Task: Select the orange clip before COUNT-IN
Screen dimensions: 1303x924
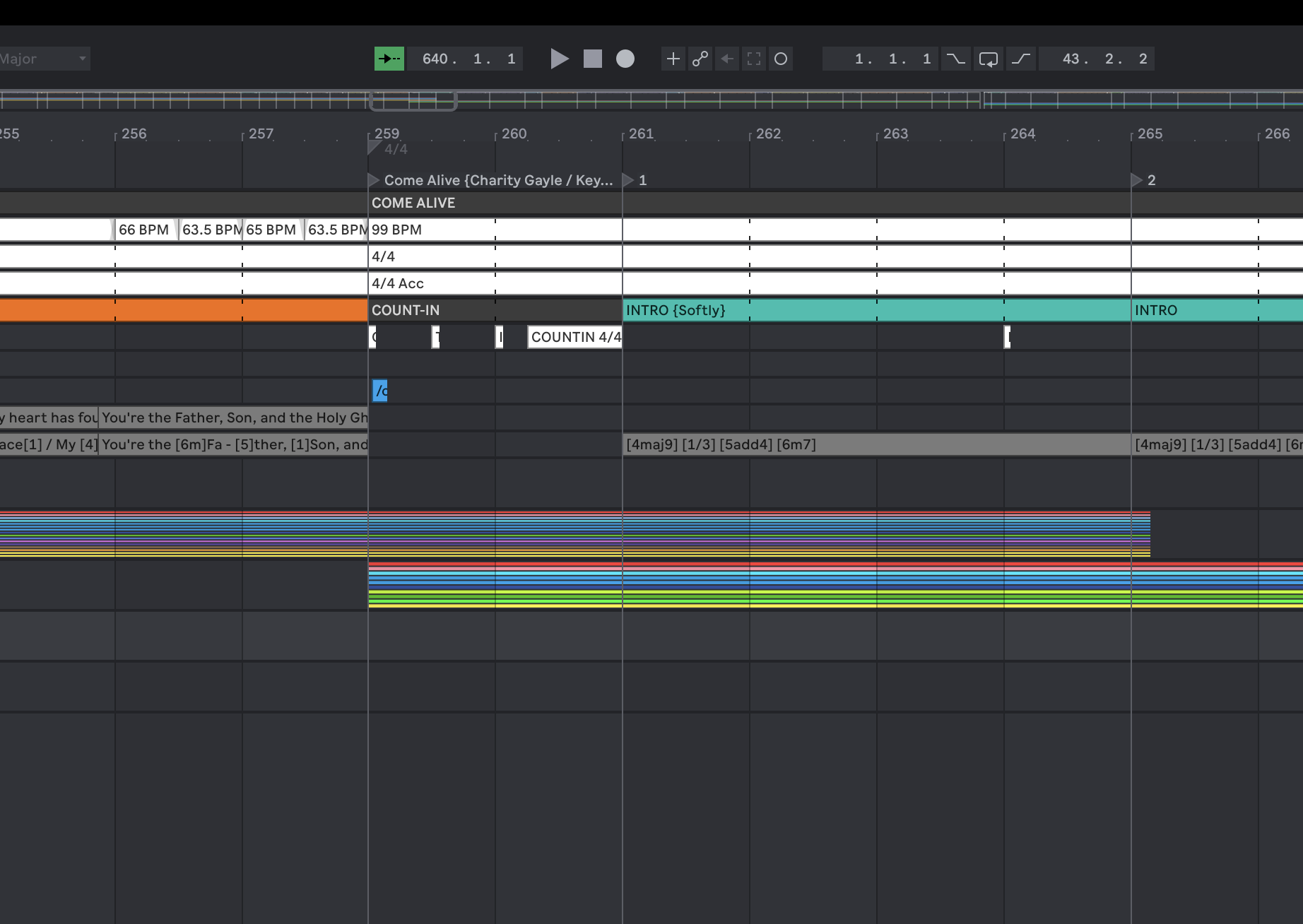Action: click(x=184, y=310)
